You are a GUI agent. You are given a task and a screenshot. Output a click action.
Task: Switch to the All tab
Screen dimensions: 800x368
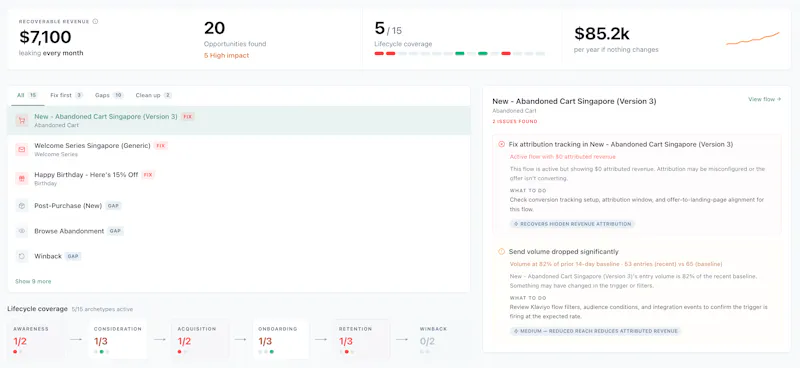(x=27, y=95)
